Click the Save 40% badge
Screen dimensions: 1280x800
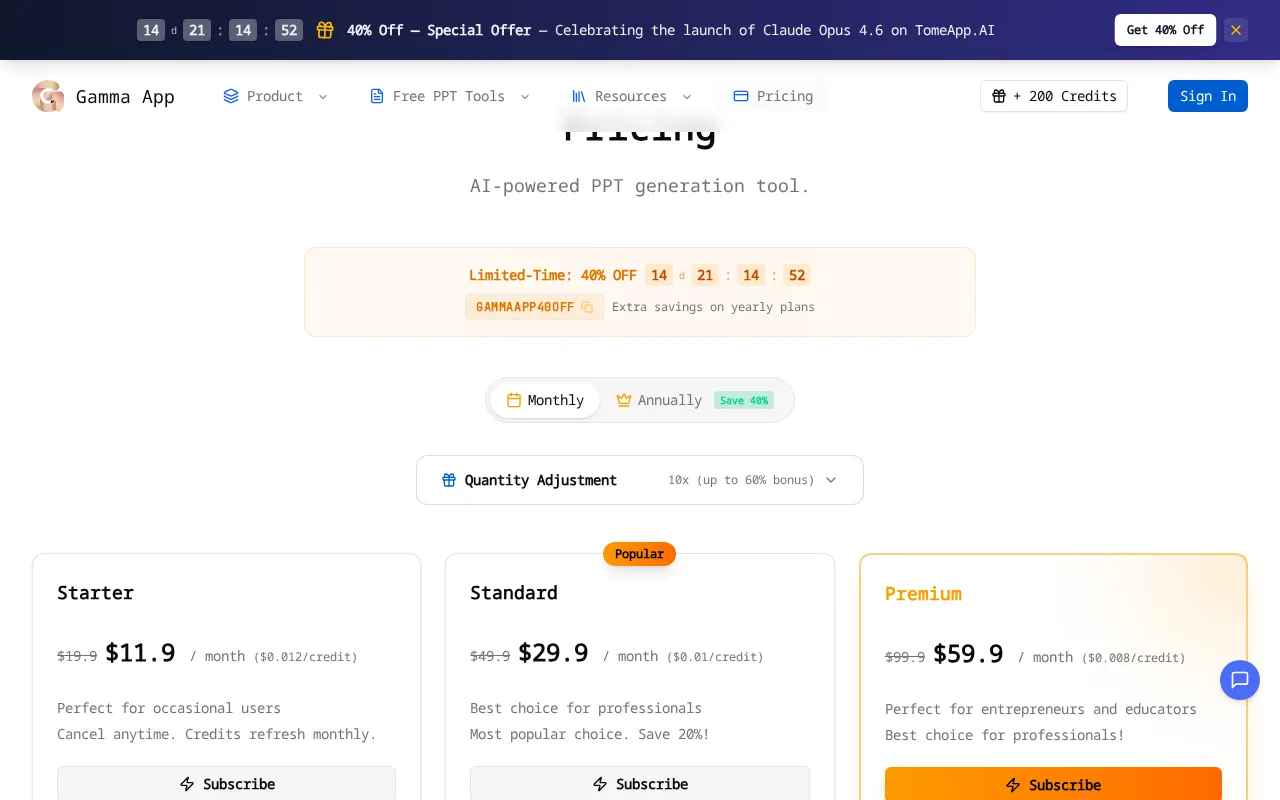click(x=744, y=400)
